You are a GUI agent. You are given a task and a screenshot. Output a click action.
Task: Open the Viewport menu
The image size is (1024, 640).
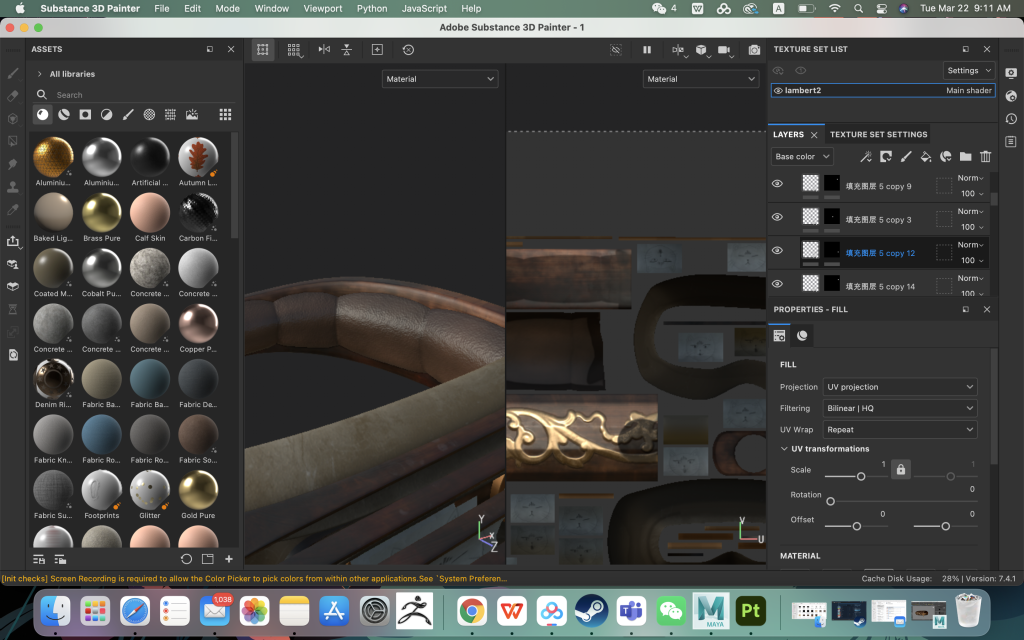(323, 8)
